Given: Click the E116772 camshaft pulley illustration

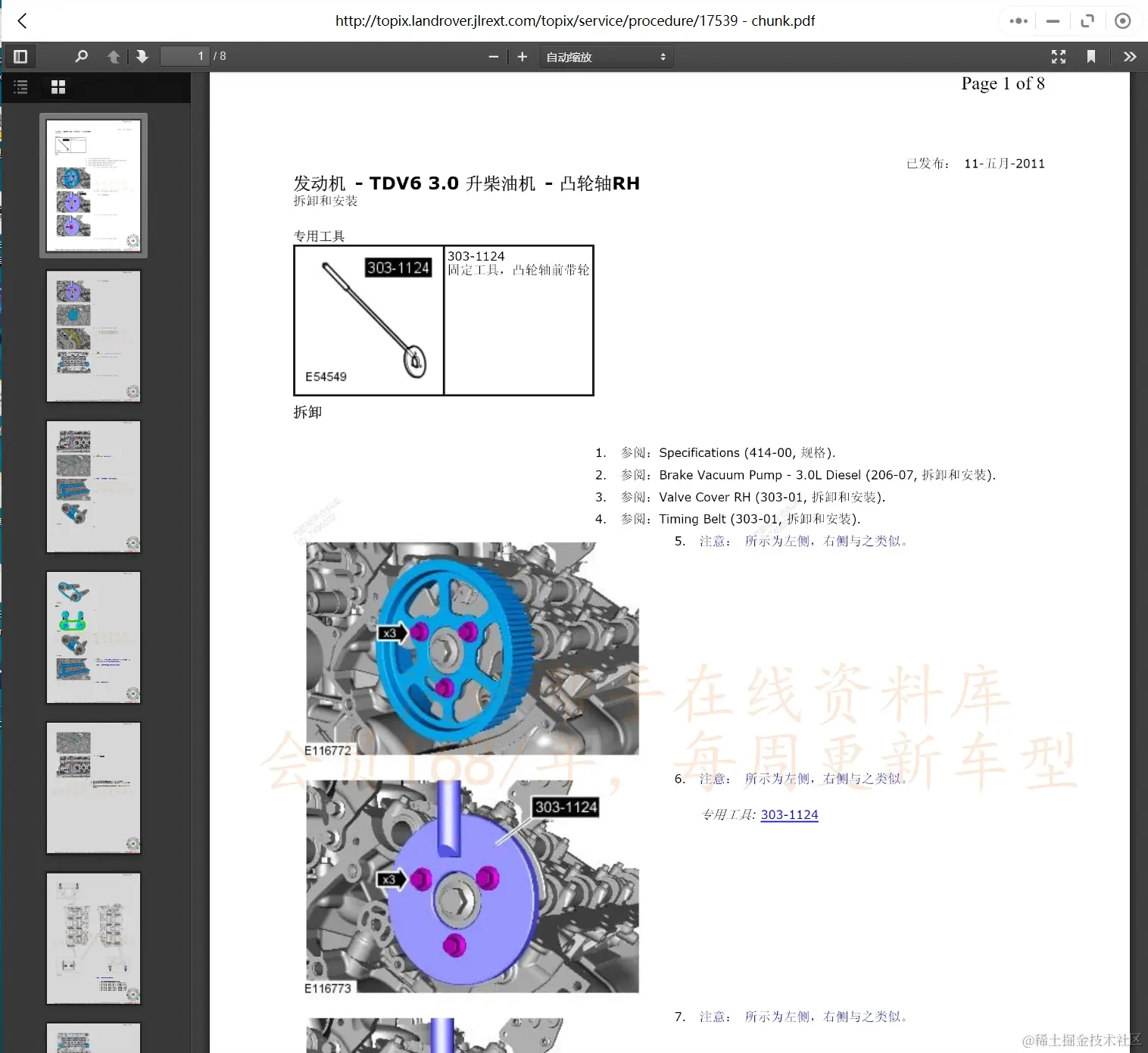Looking at the screenshot, I should click(472, 650).
